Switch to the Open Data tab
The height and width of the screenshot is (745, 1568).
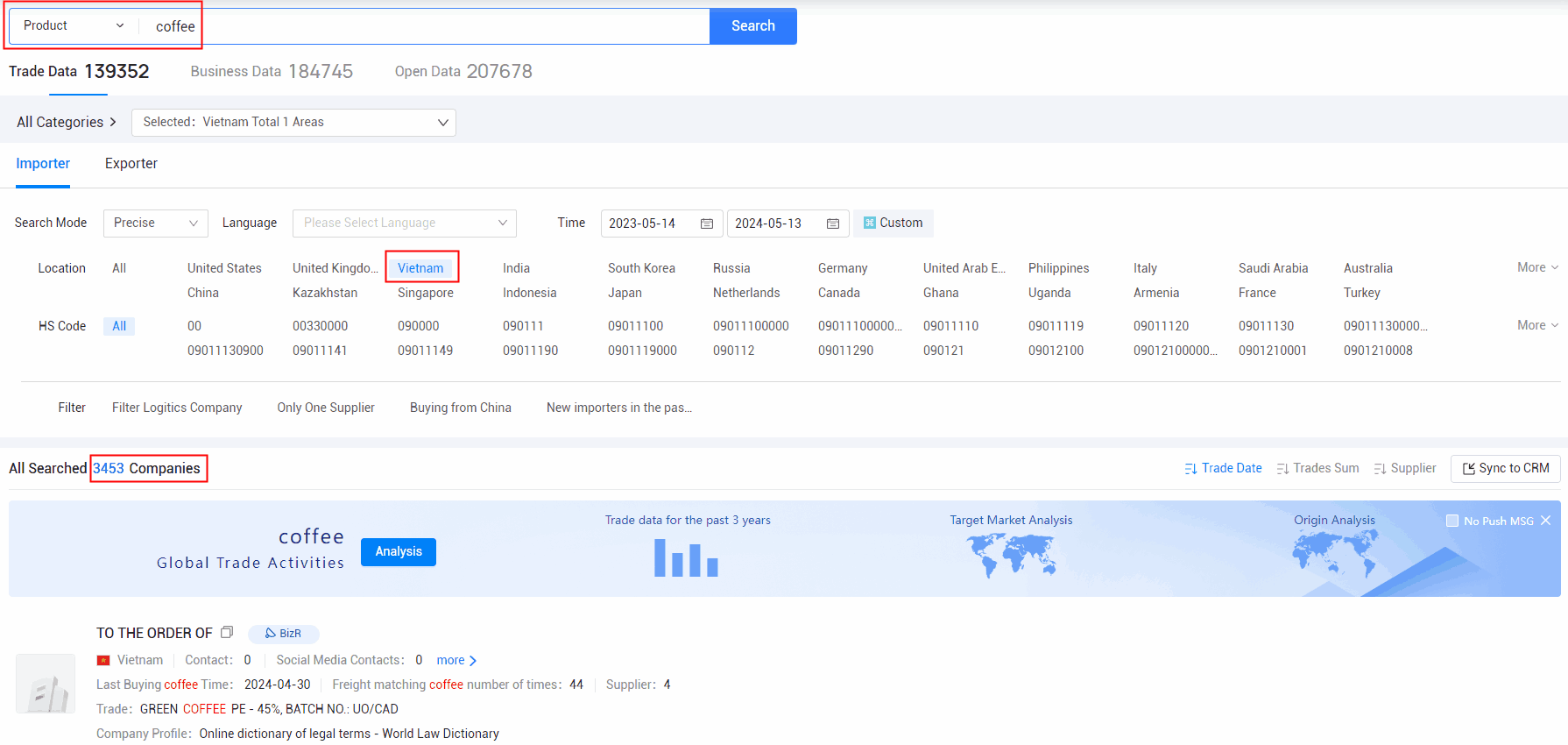(x=463, y=72)
